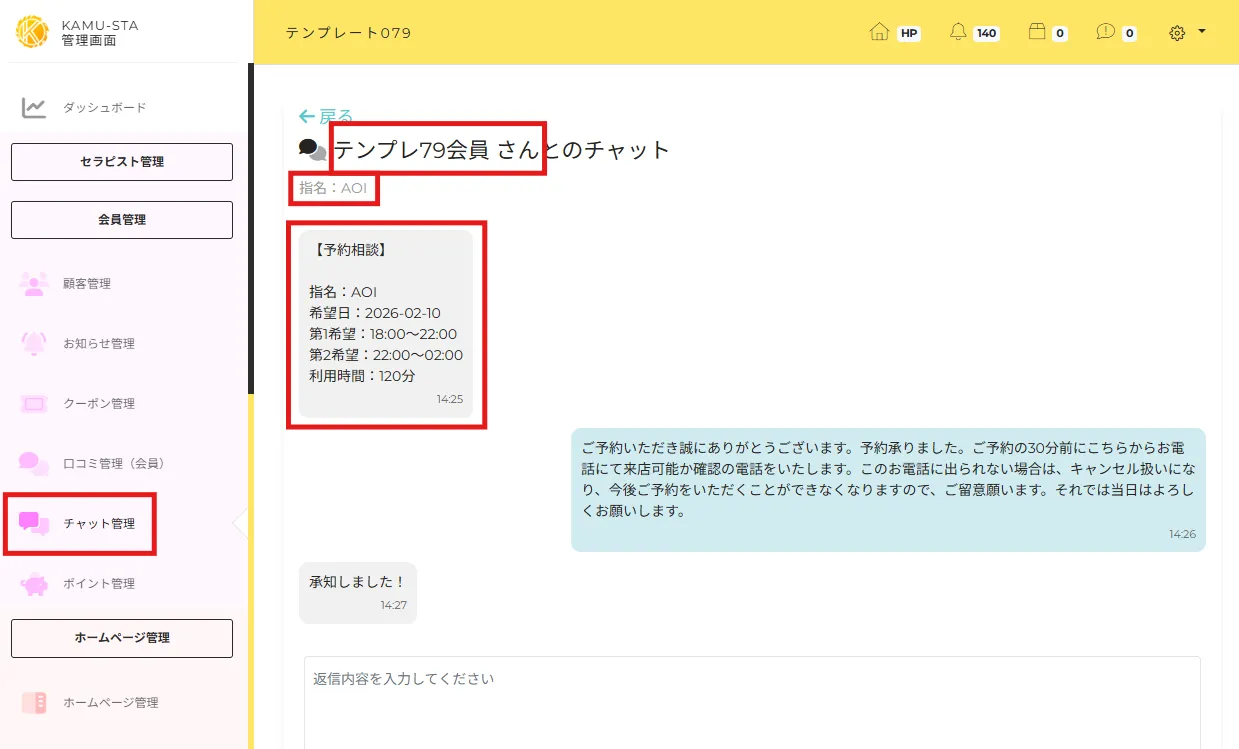
Task: Expand the セラピスト管理 section
Action: click(122, 162)
